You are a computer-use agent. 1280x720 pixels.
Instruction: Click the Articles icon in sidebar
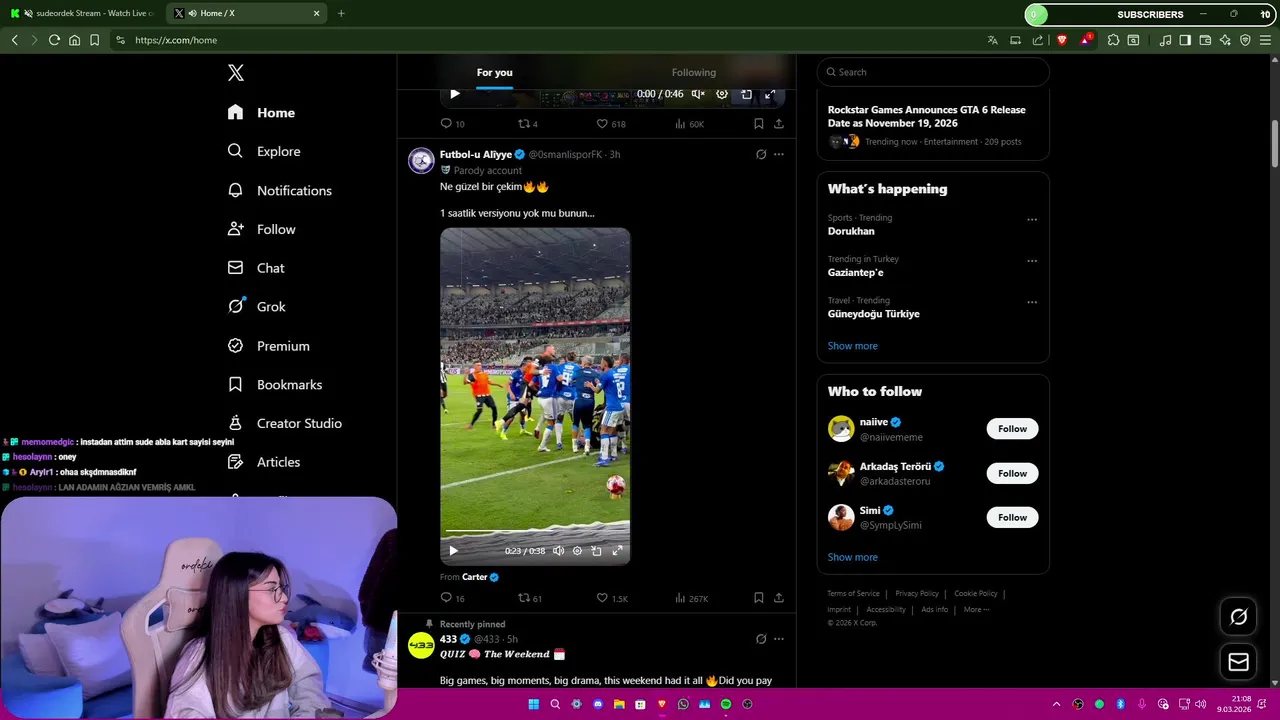pos(235,462)
